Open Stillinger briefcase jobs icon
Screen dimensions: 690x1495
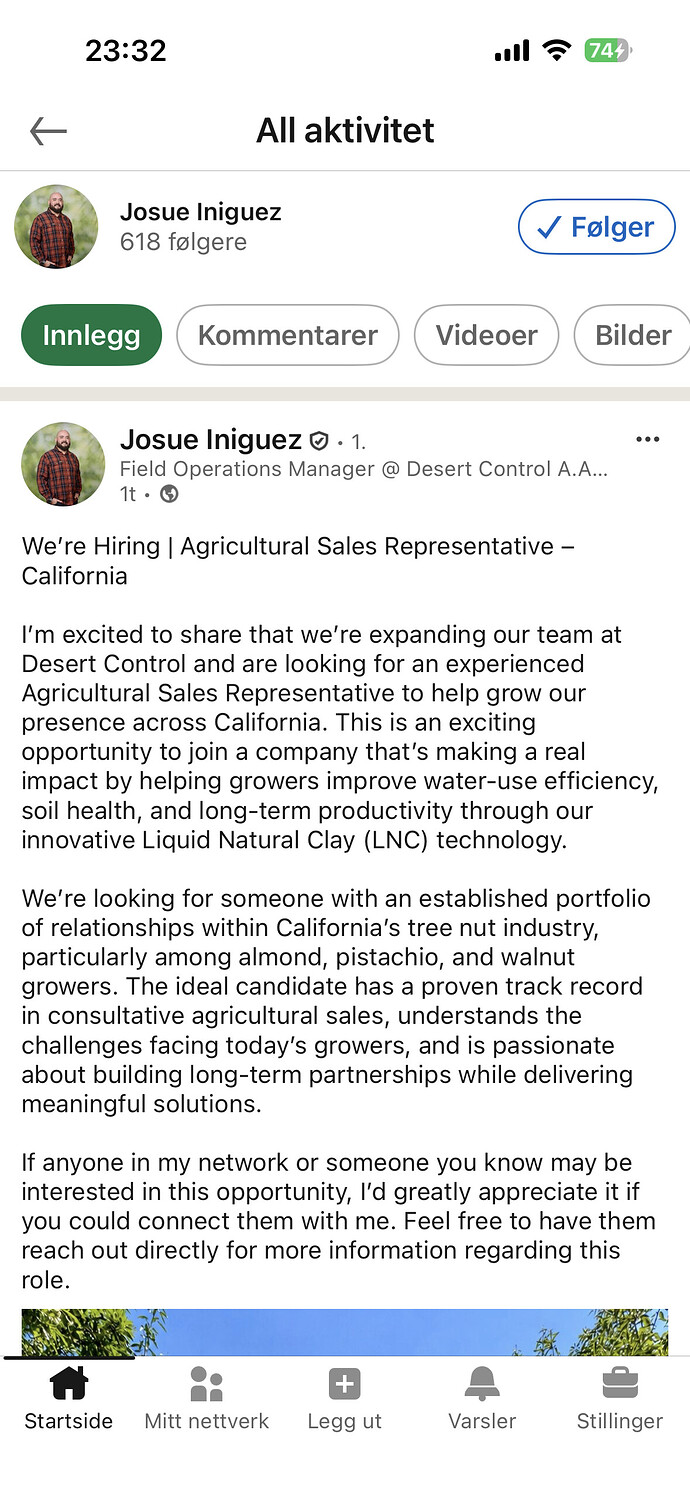click(620, 1384)
